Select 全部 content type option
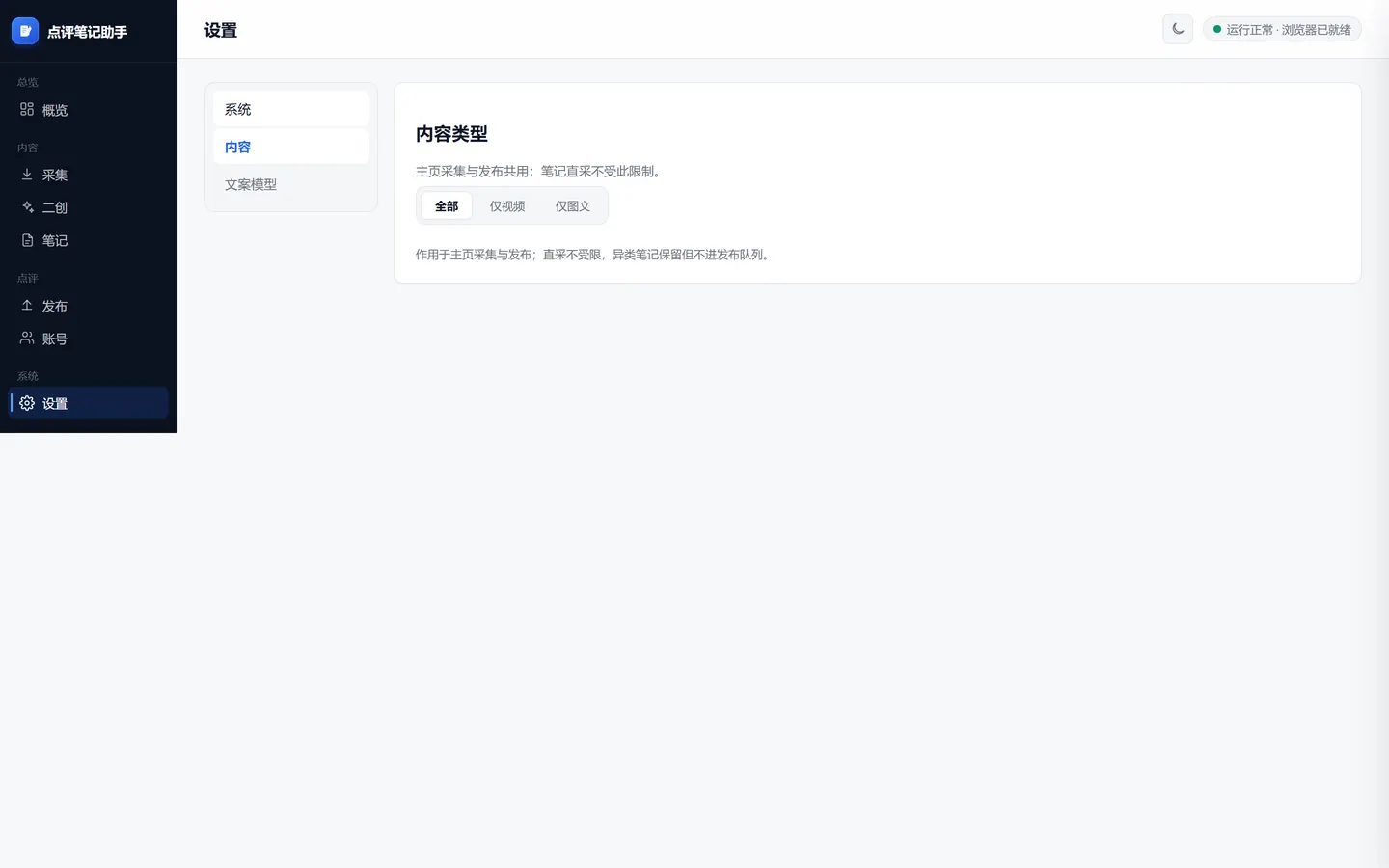This screenshot has height=868, width=1389. pos(447,205)
